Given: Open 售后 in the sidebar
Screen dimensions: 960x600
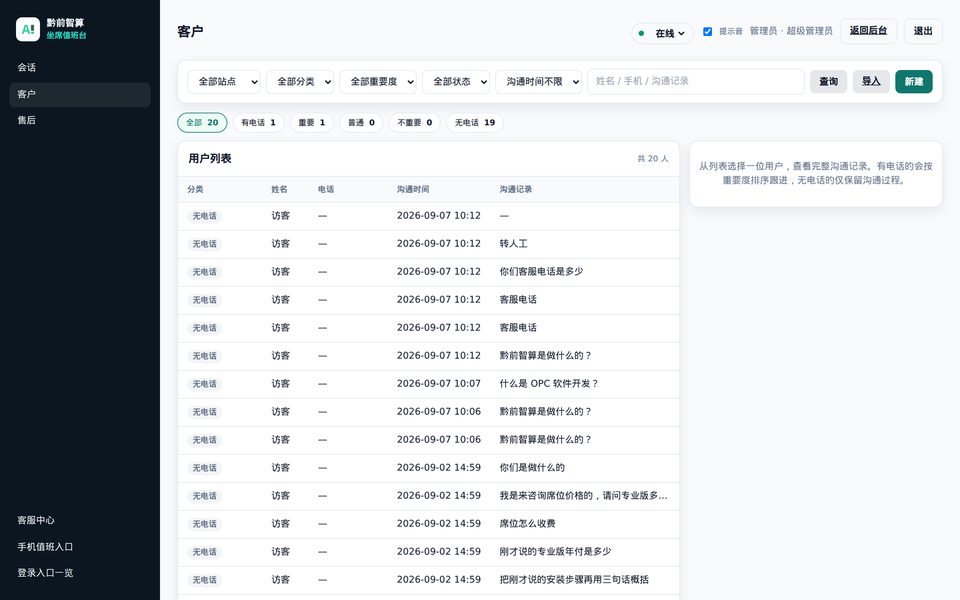Looking at the screenshot, I should [80, 121].
